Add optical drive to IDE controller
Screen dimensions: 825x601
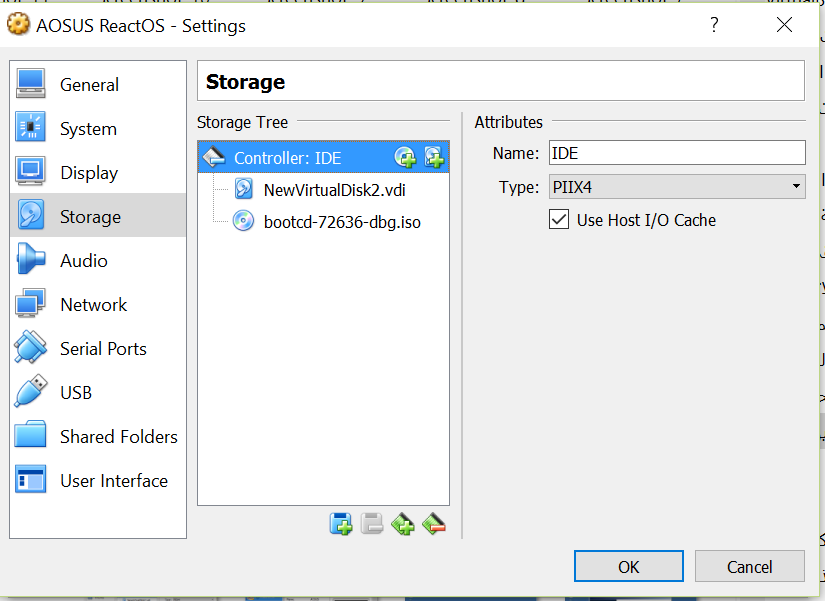tap(405, 157)
